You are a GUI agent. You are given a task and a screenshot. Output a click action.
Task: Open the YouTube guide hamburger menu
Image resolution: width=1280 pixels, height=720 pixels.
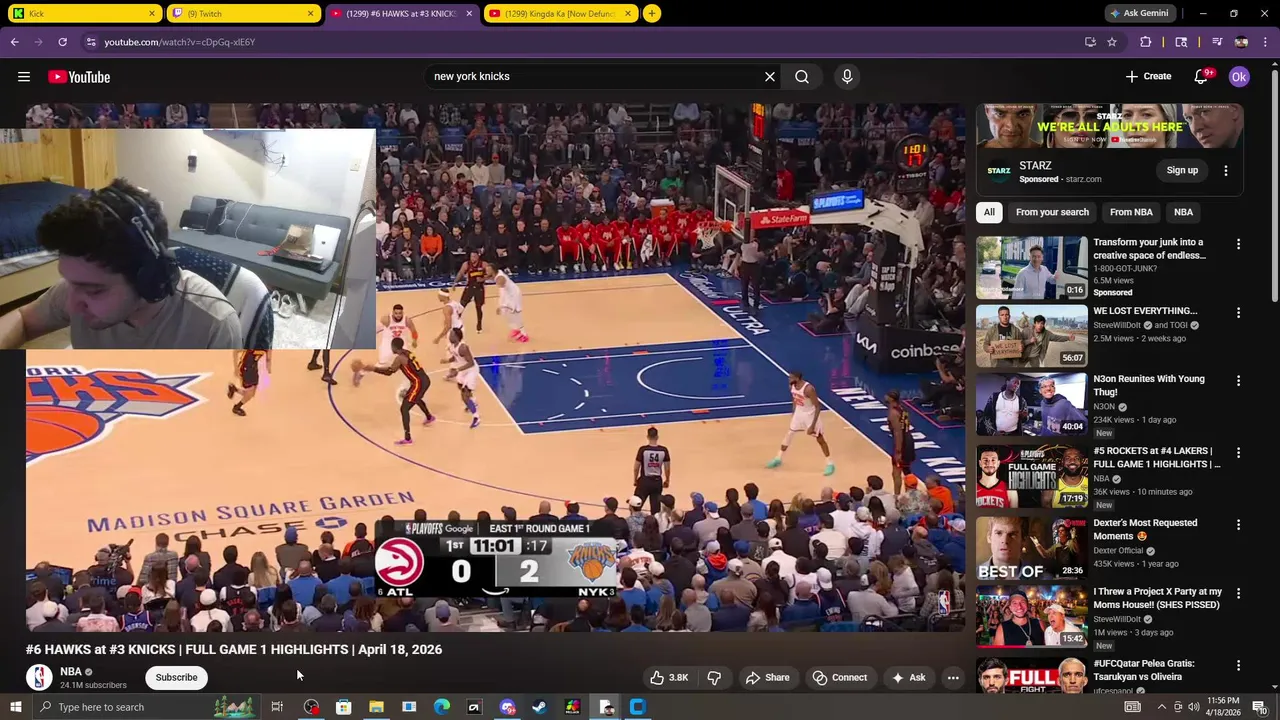tap(24, 77)
